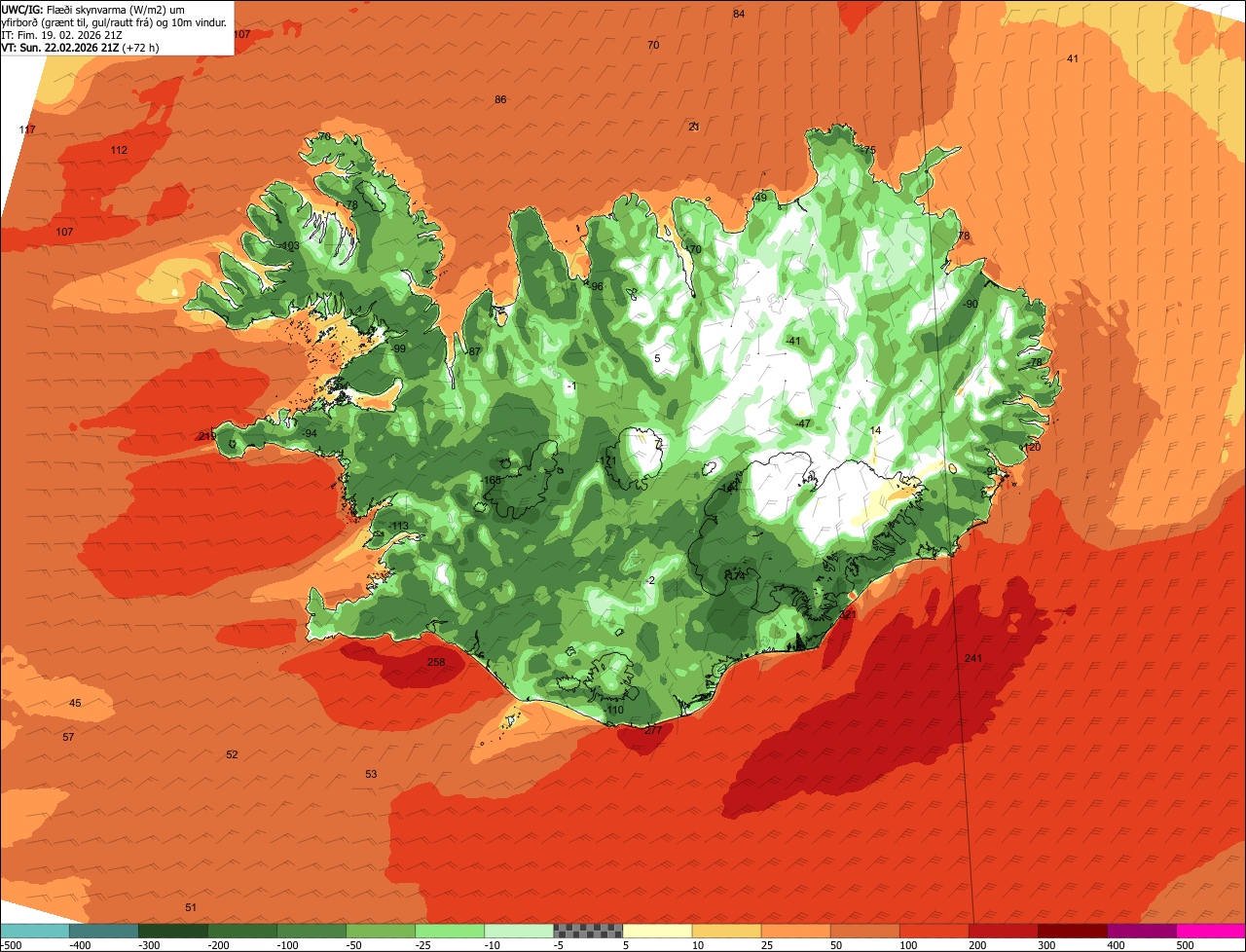Click the '112' value northwest of the Westfjords
The image size is (1246, 952).
119,150
